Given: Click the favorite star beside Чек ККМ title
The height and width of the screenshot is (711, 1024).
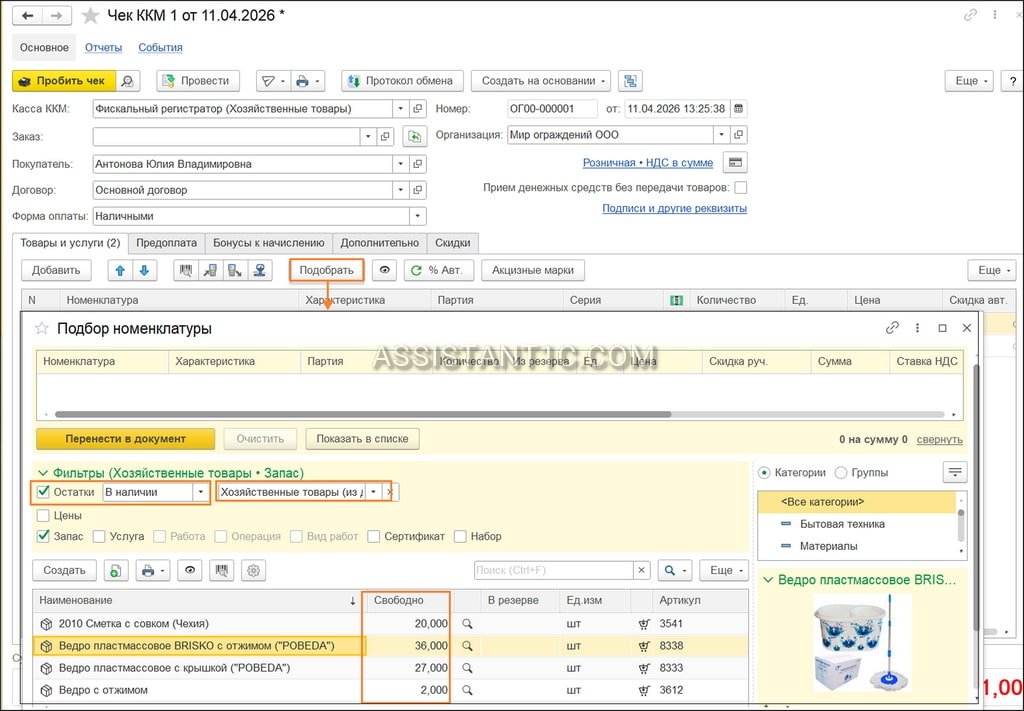Looking at the screenshot, I should point(90,16).
